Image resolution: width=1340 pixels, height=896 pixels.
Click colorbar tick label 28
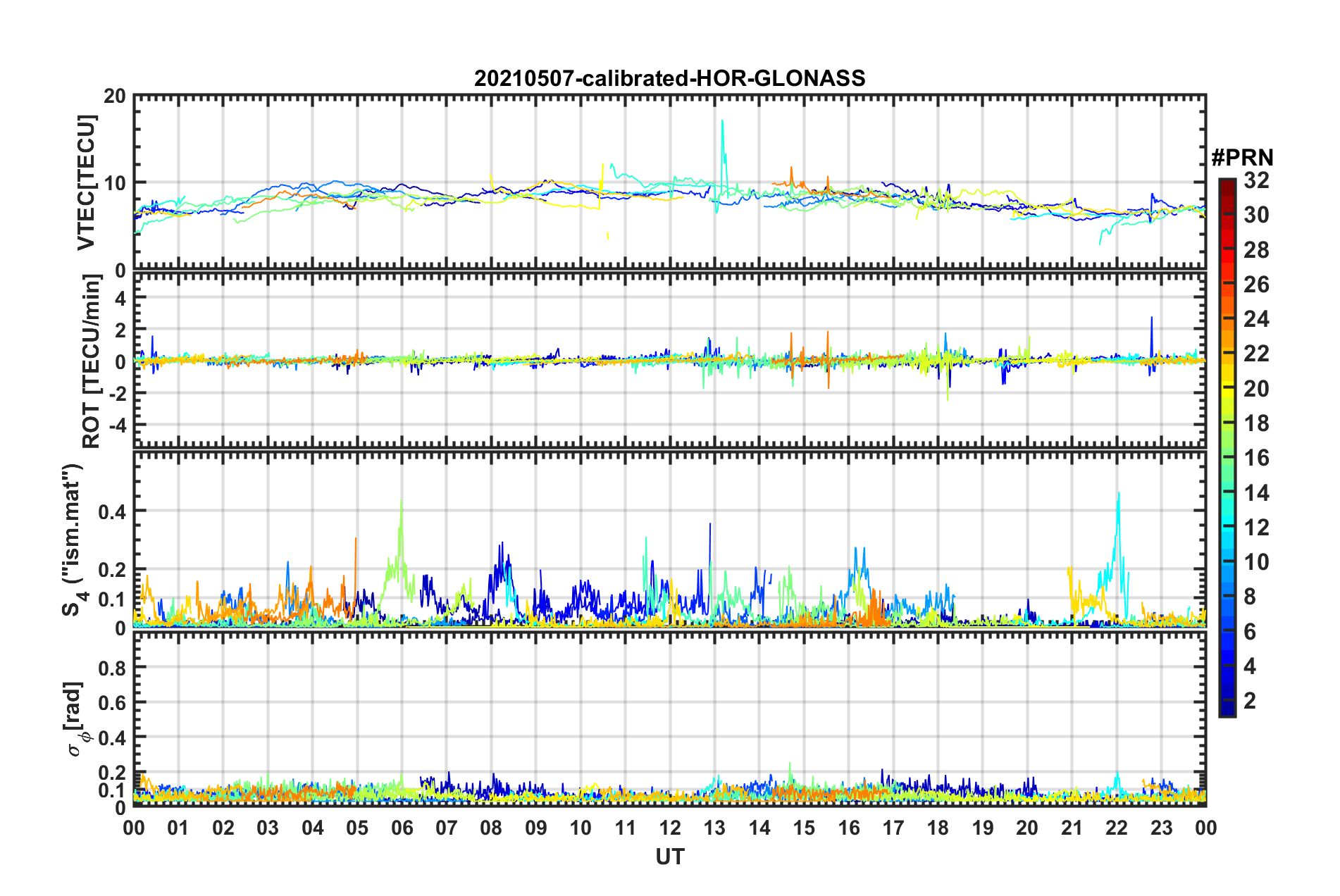[x=1256, y=249]
